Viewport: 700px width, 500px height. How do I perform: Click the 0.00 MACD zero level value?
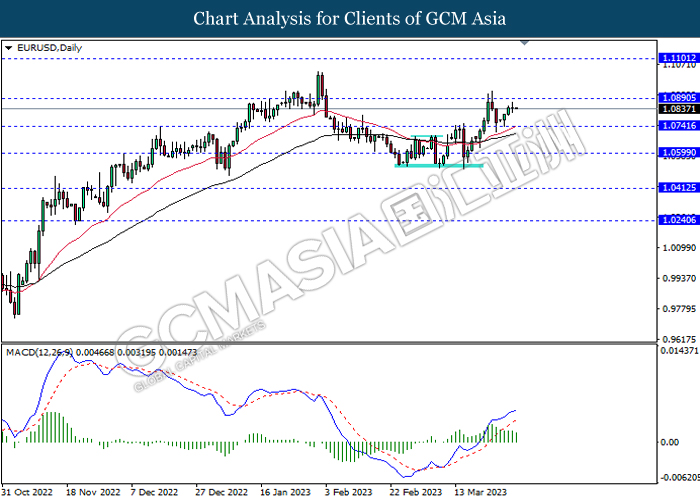[x=669, y=442]
